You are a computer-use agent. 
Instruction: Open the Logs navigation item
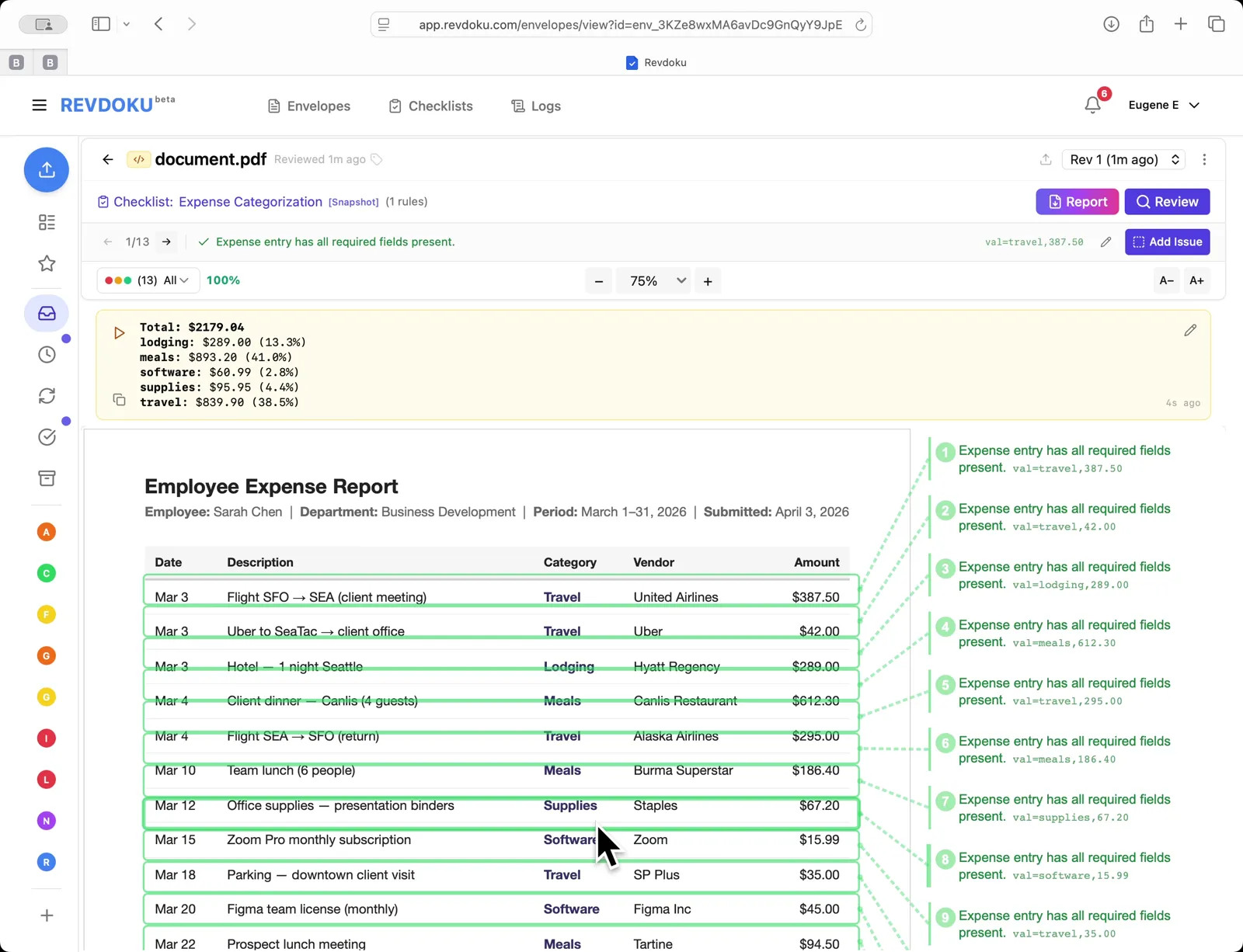(x=536, y=106)
